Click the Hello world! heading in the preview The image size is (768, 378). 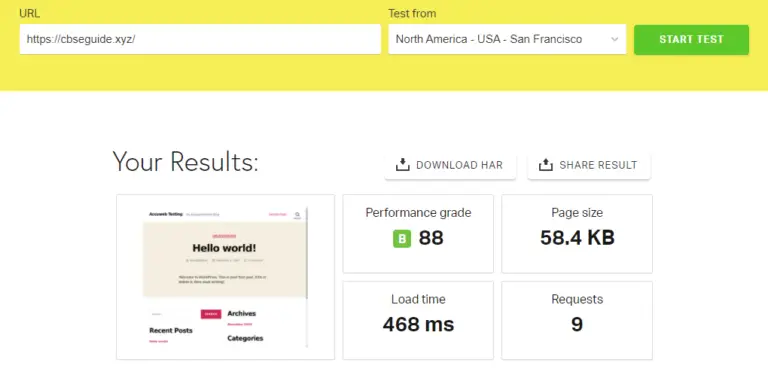pos(224,248)
